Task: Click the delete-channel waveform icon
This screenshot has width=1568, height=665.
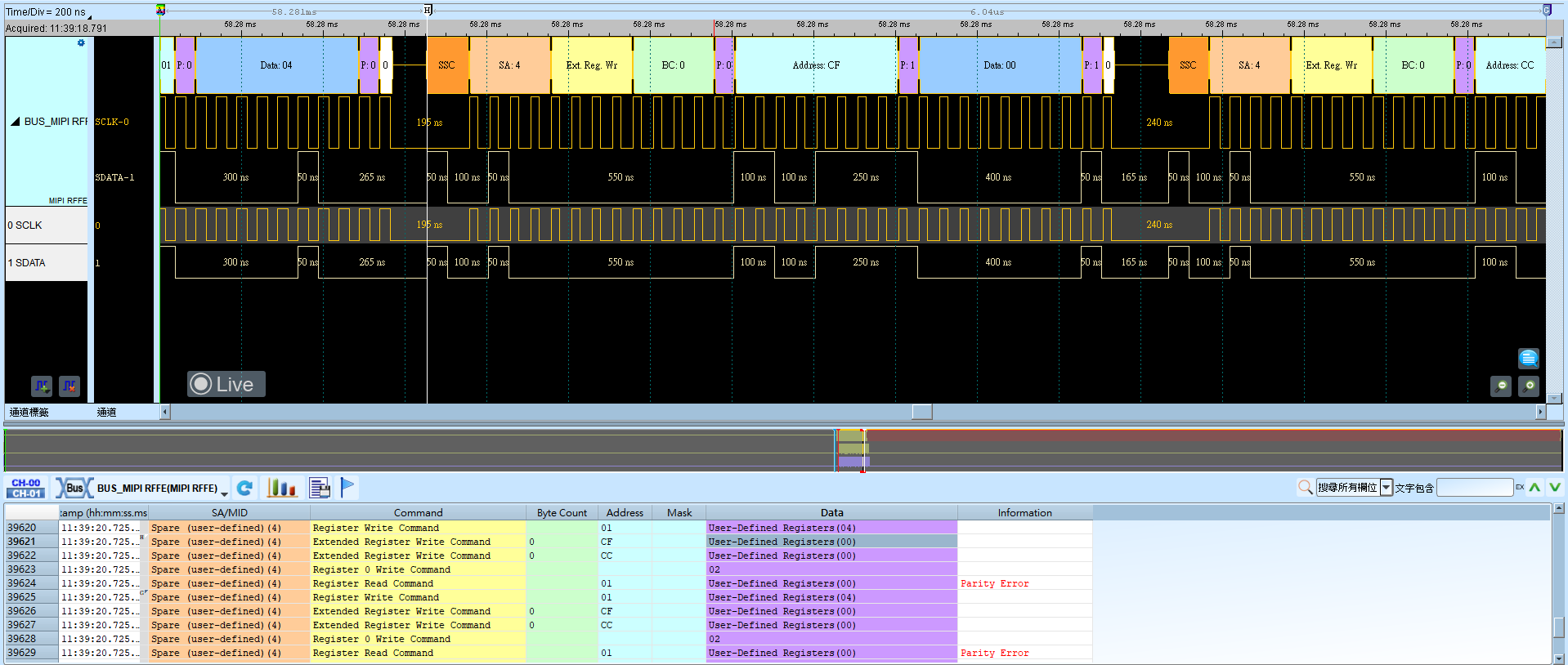Action: coord(69,386)
